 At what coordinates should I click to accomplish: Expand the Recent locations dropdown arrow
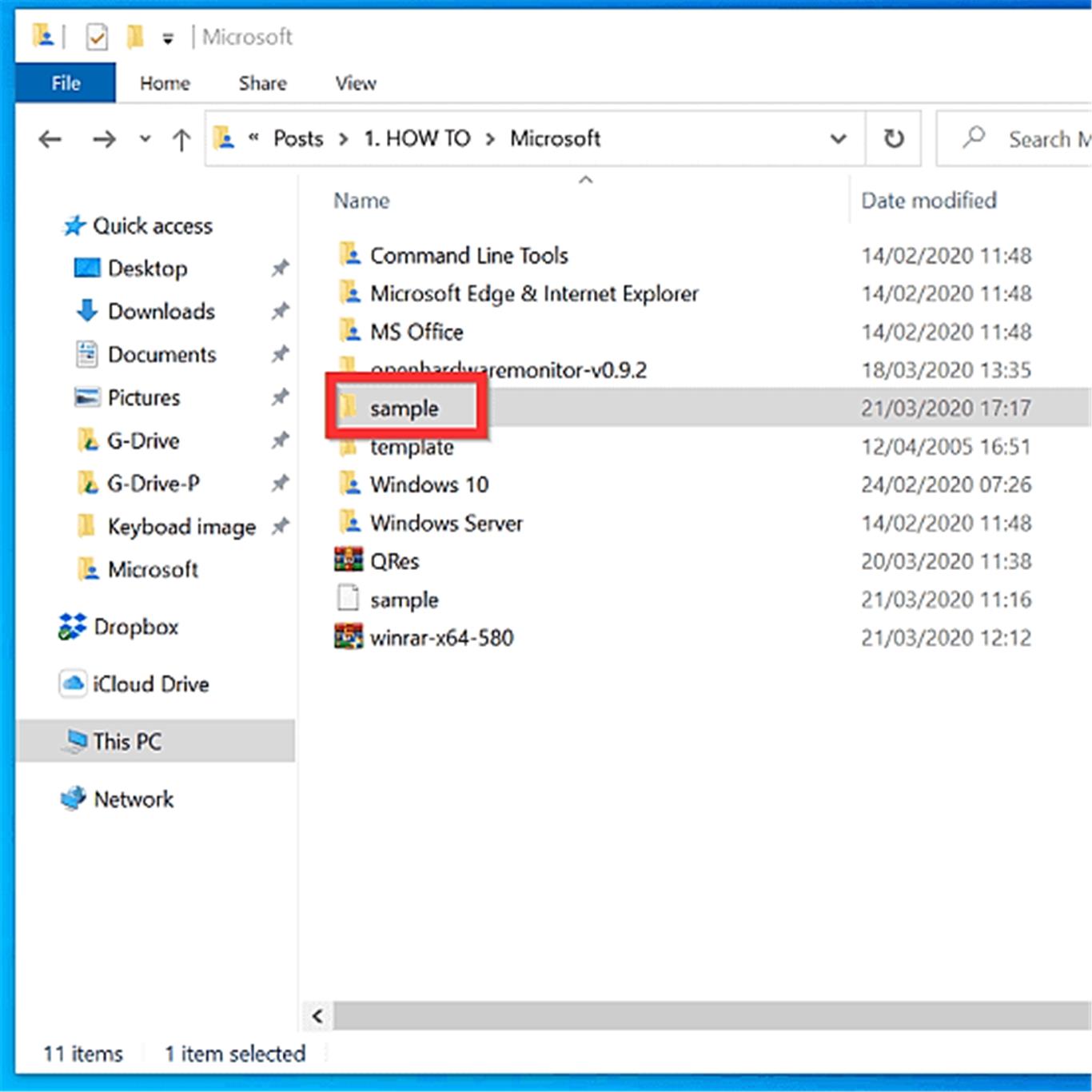point(145,140)
